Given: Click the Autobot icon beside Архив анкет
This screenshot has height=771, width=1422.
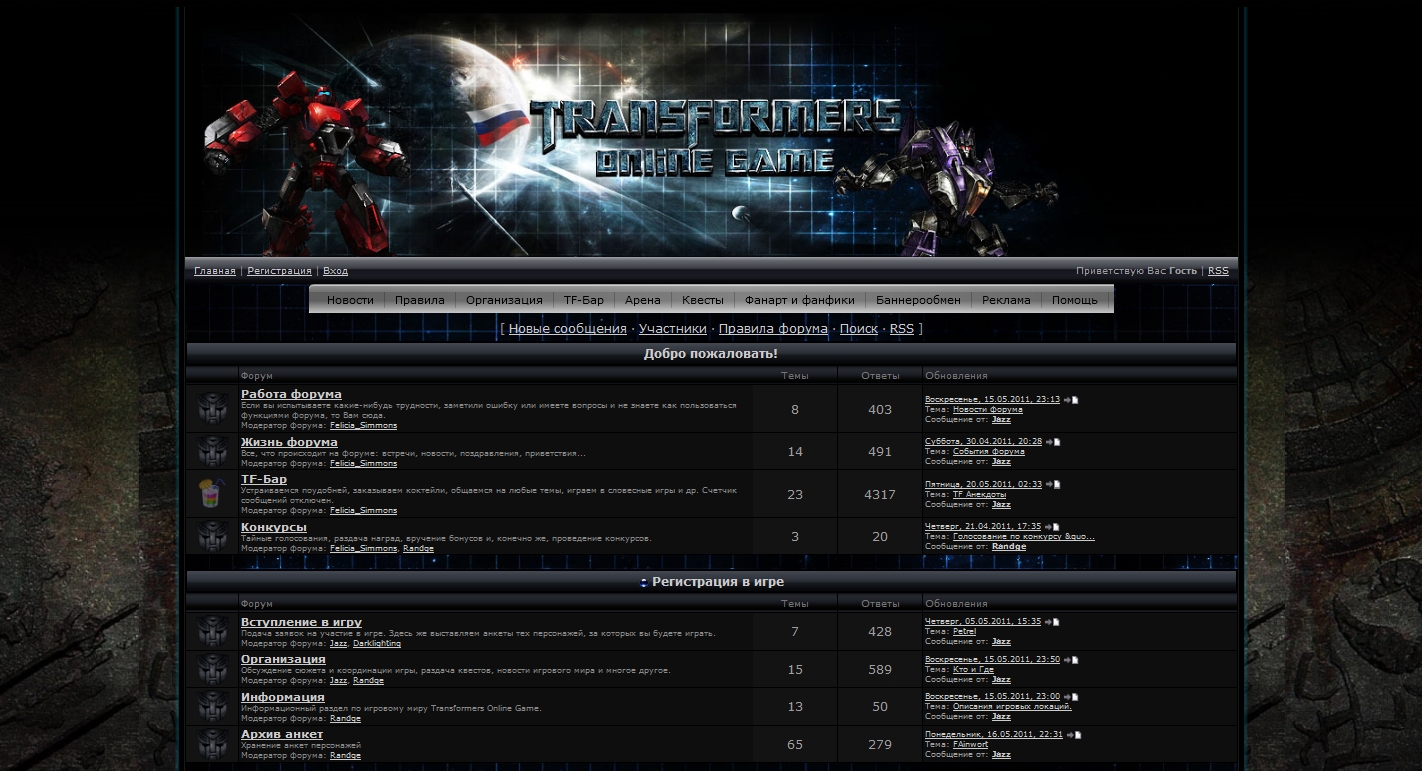Looking at the screenshot, I should [212, 744].
